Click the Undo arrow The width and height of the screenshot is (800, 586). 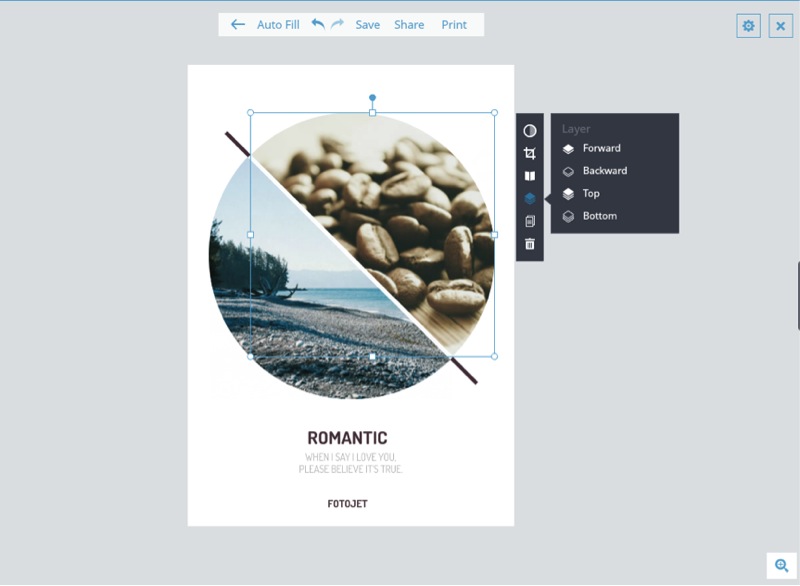pos(318,24)
